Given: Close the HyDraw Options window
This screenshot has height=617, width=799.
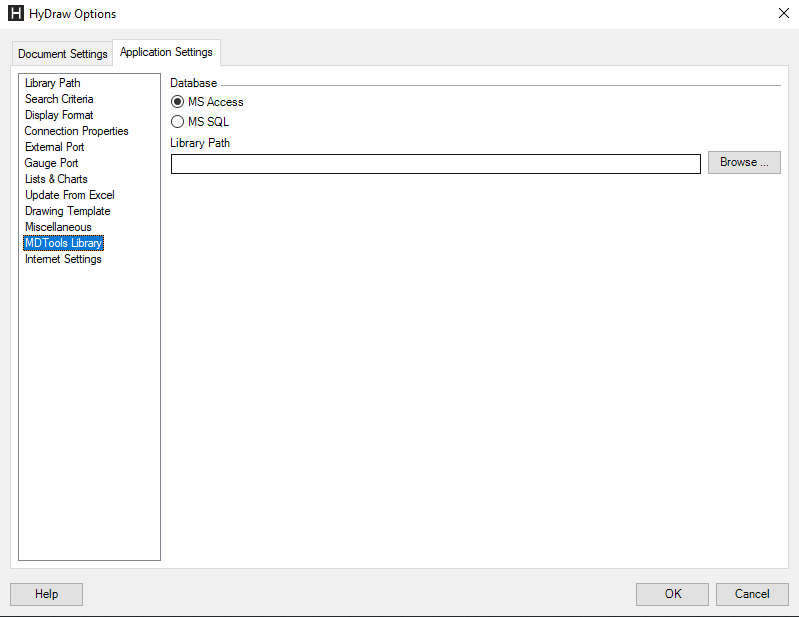Looking at the screenshot, I should click(784, 13).
